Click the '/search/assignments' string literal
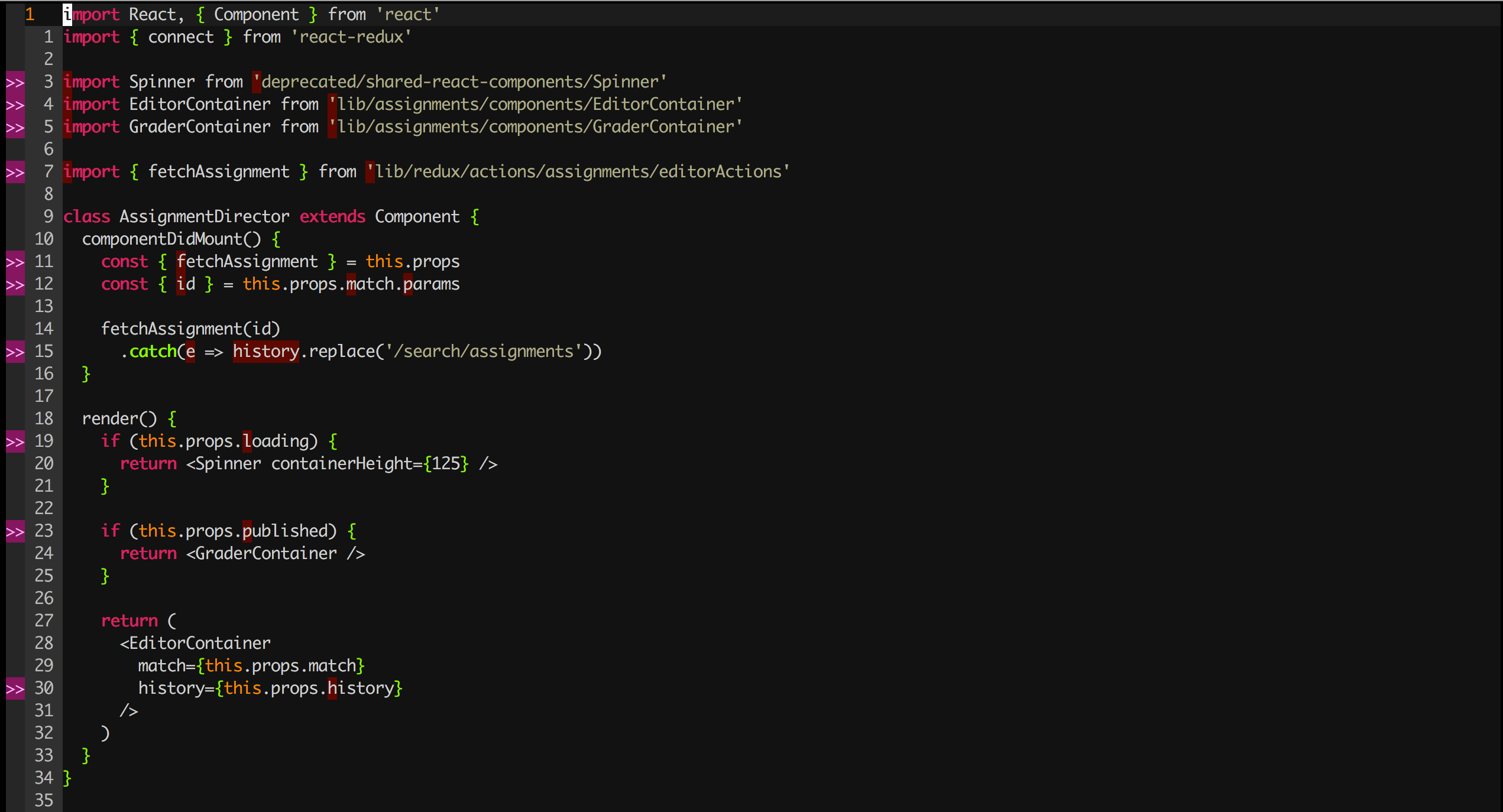This screenshot has height=812, width=1503. click(483, 352)
